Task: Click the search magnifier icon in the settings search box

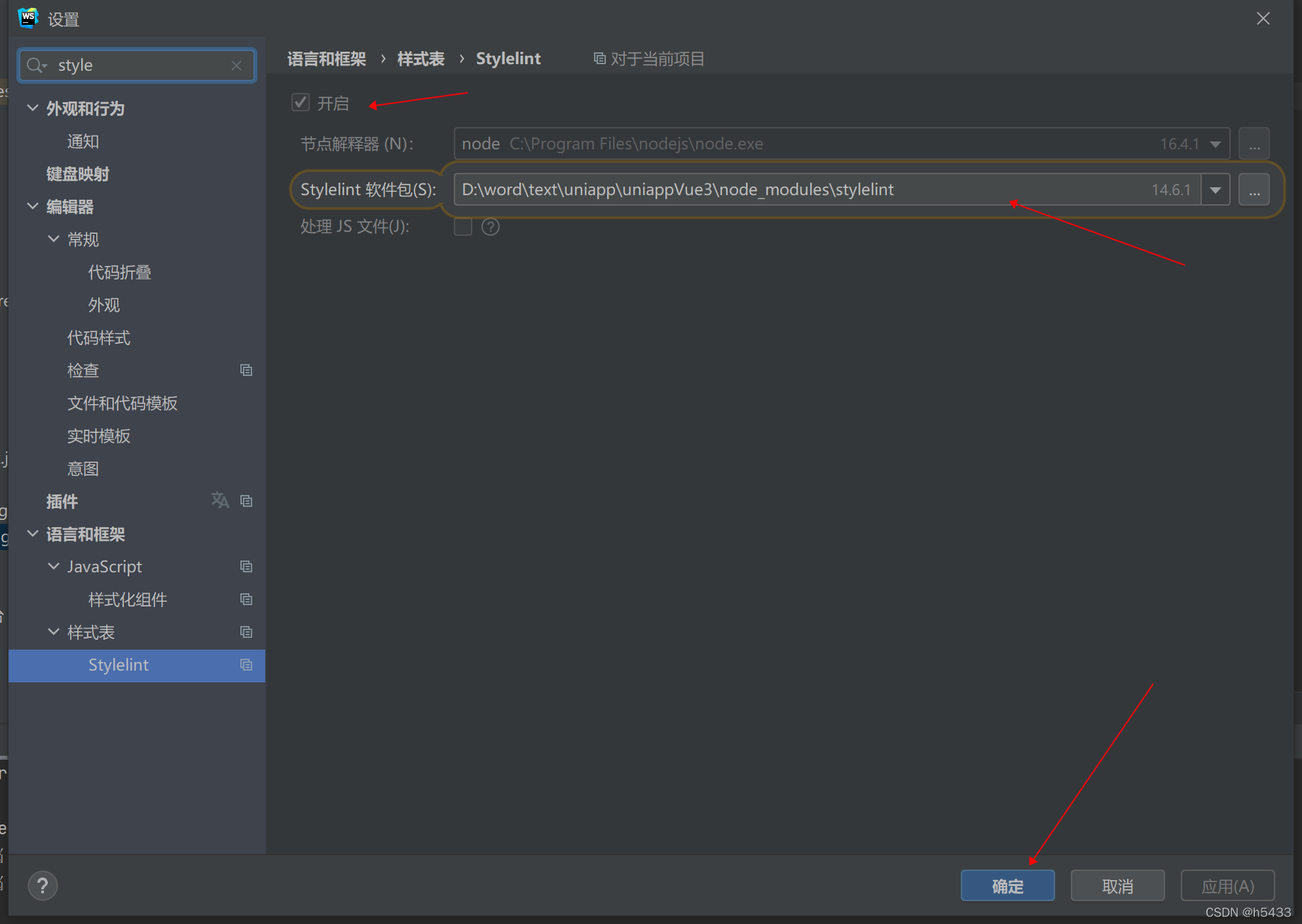Action: 35,65
